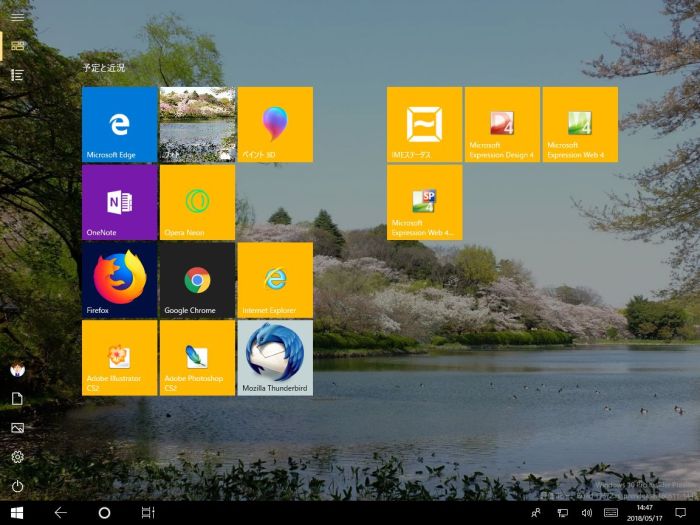
Task: Open Adobe Photoshop CS2 tile
Action: click(197, 357)
